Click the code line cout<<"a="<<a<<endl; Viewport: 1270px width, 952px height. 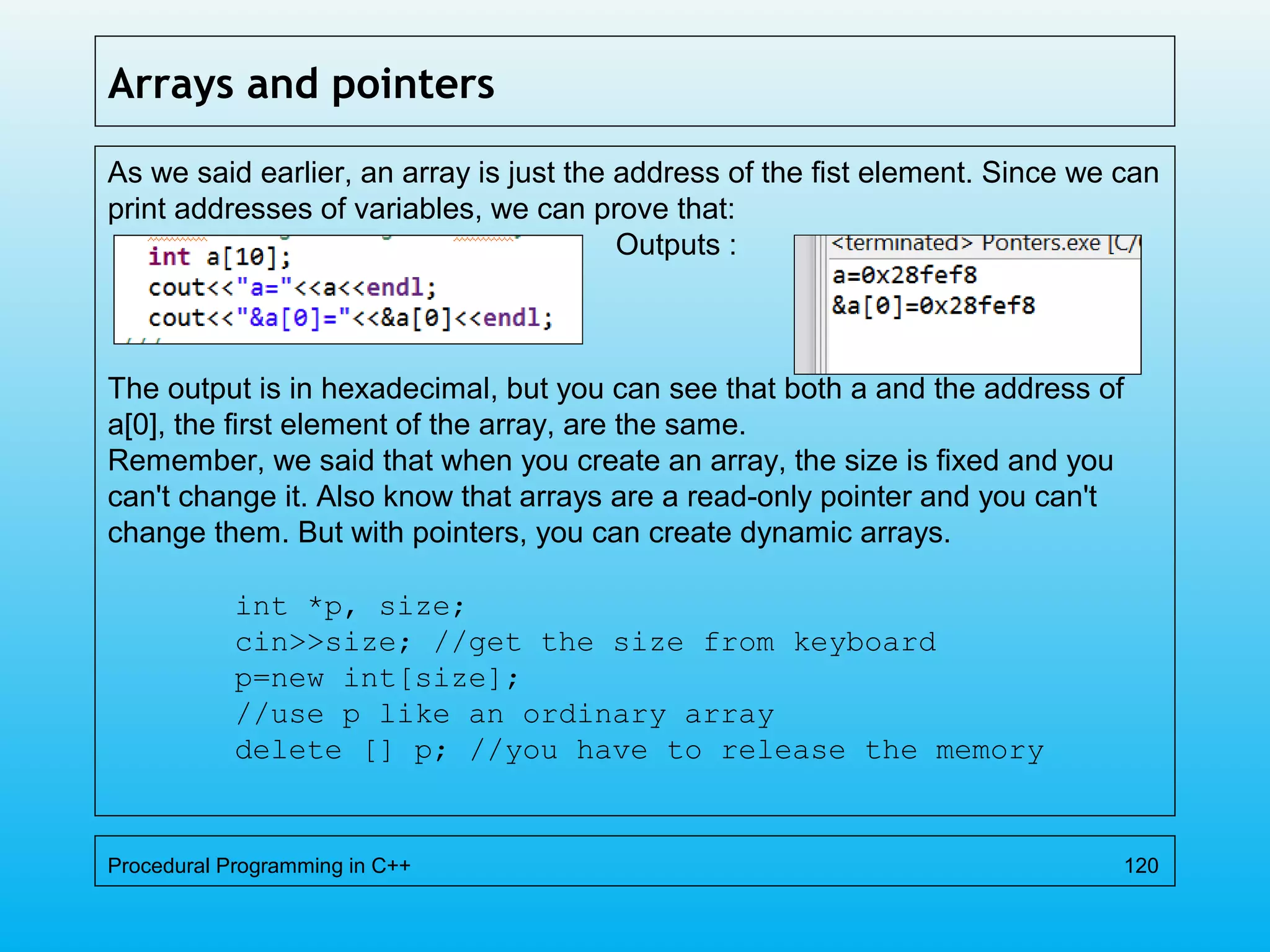293,288
